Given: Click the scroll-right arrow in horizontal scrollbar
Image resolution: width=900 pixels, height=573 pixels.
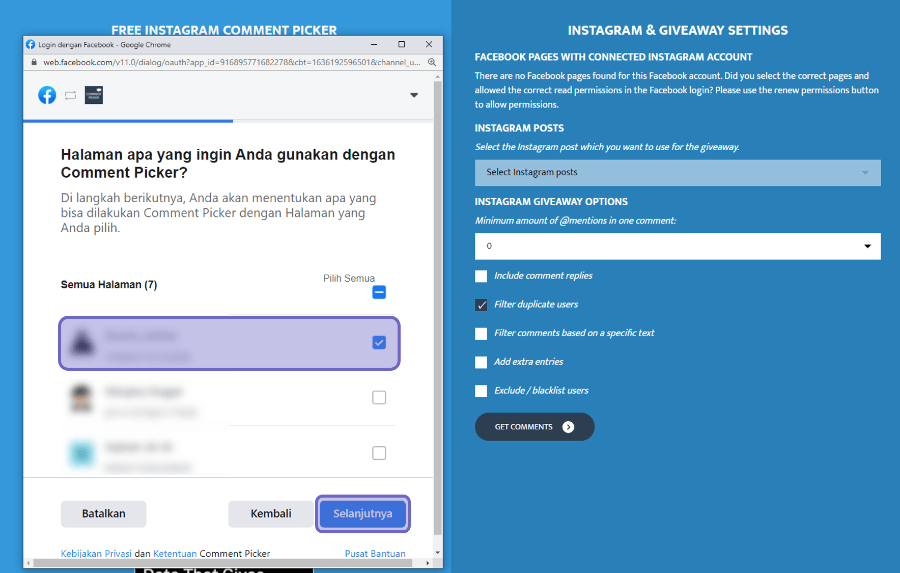Looking at the screenshot, I should [x=428, y=563].
